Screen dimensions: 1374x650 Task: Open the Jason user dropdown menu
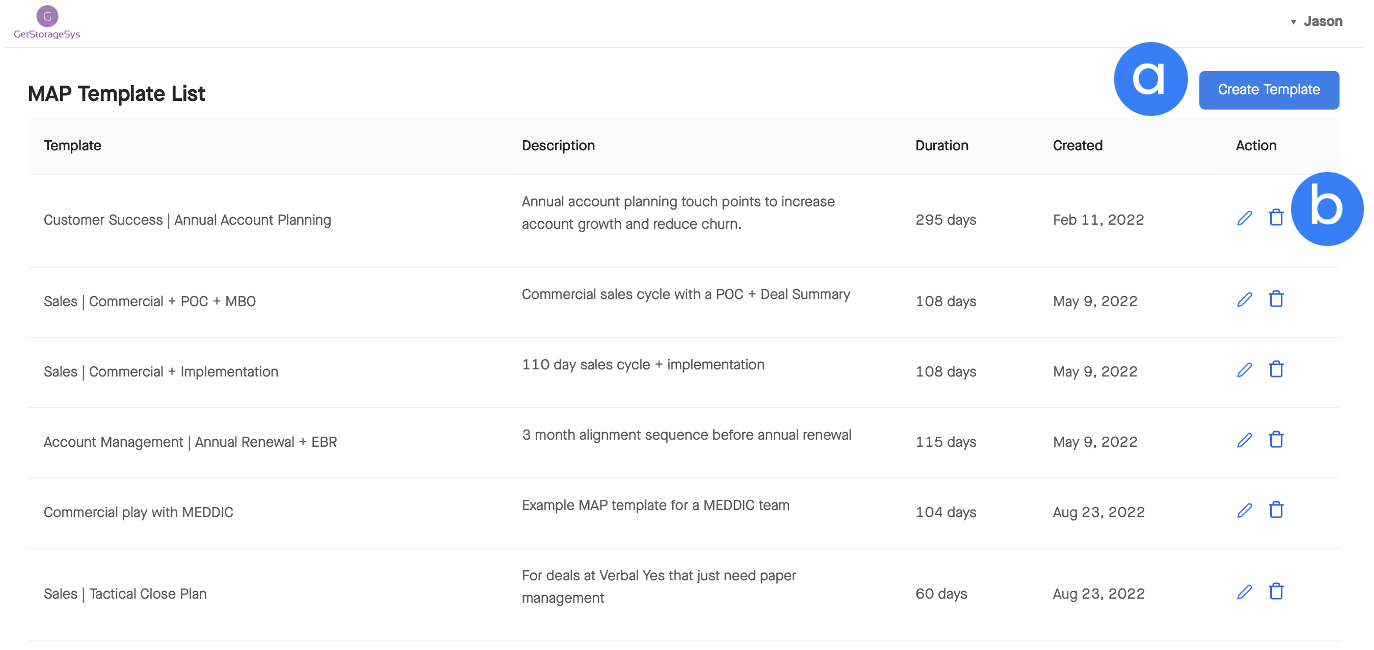(1316, 21)
